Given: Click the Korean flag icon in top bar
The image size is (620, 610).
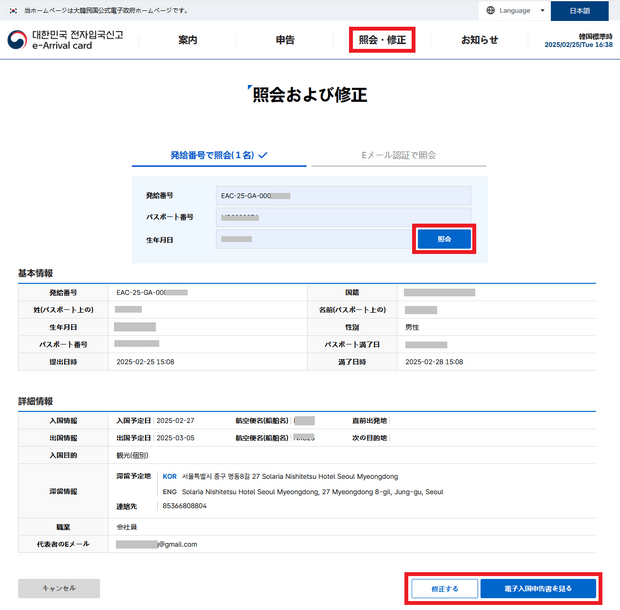Looking at the screenshot, I should tap(13, 11).
